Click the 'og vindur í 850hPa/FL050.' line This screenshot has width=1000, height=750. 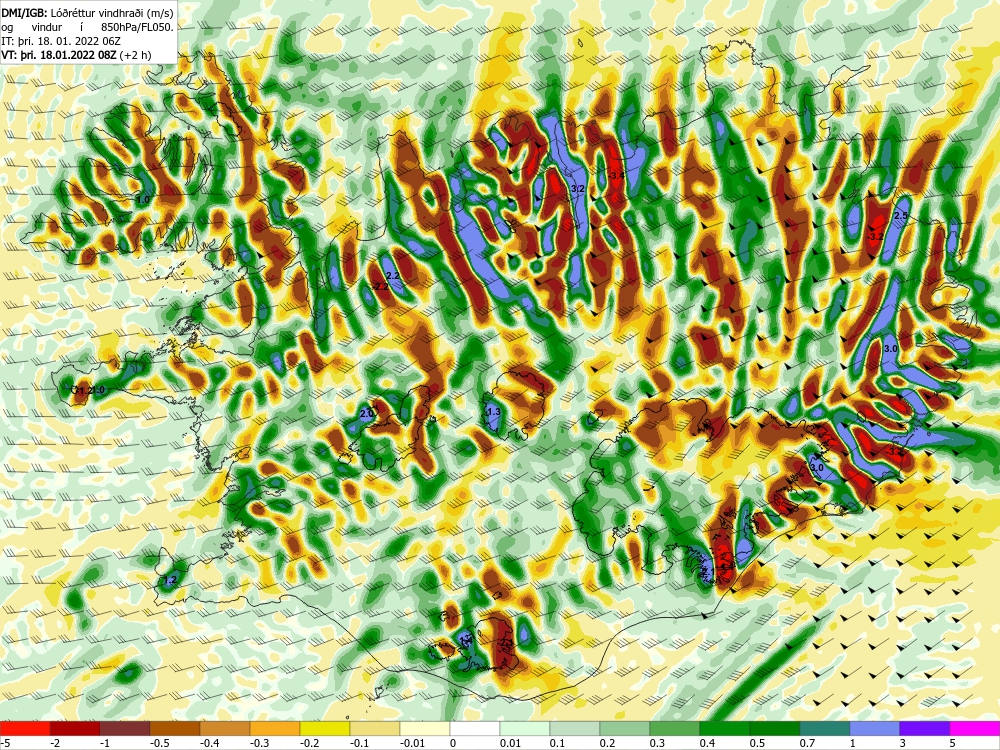pos(87,27)
